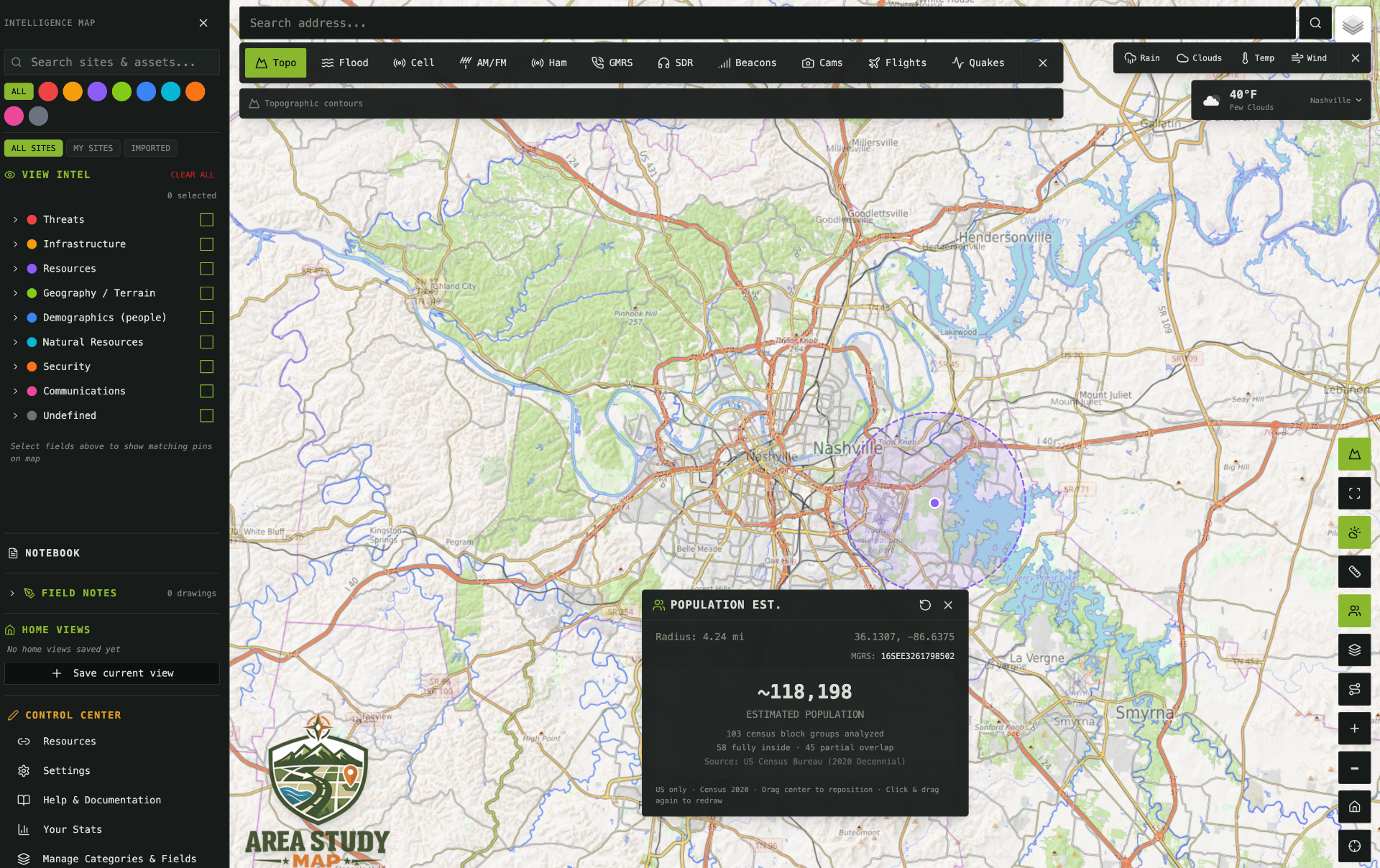Viewport: 1380px width, 868px height.
Task: Click the population estimate tool button
Action: pos(1354,611)
